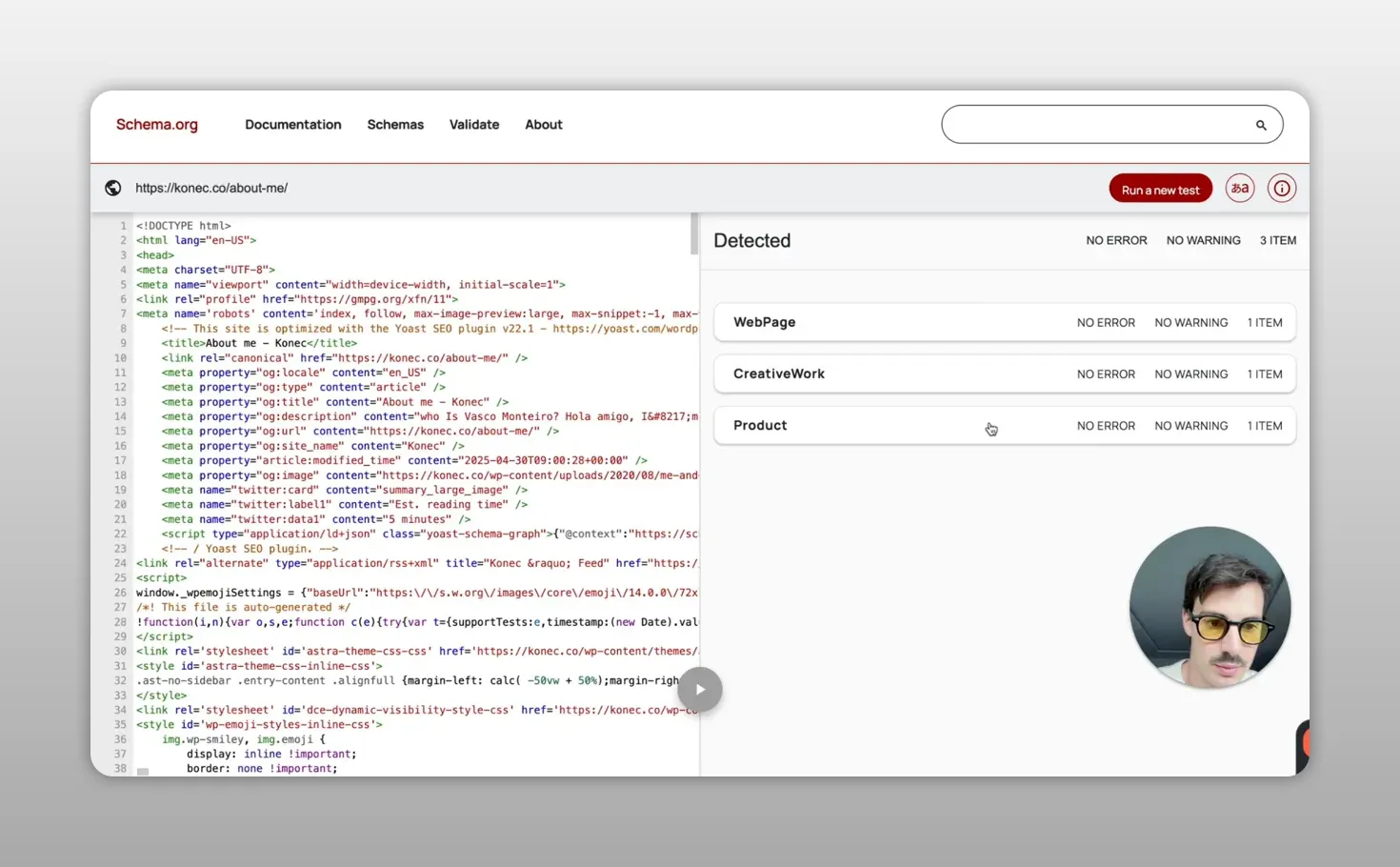The height and width of the screenshot is (867, 1400).
Task: Expand the WebPage result row
Action: 1005,323
